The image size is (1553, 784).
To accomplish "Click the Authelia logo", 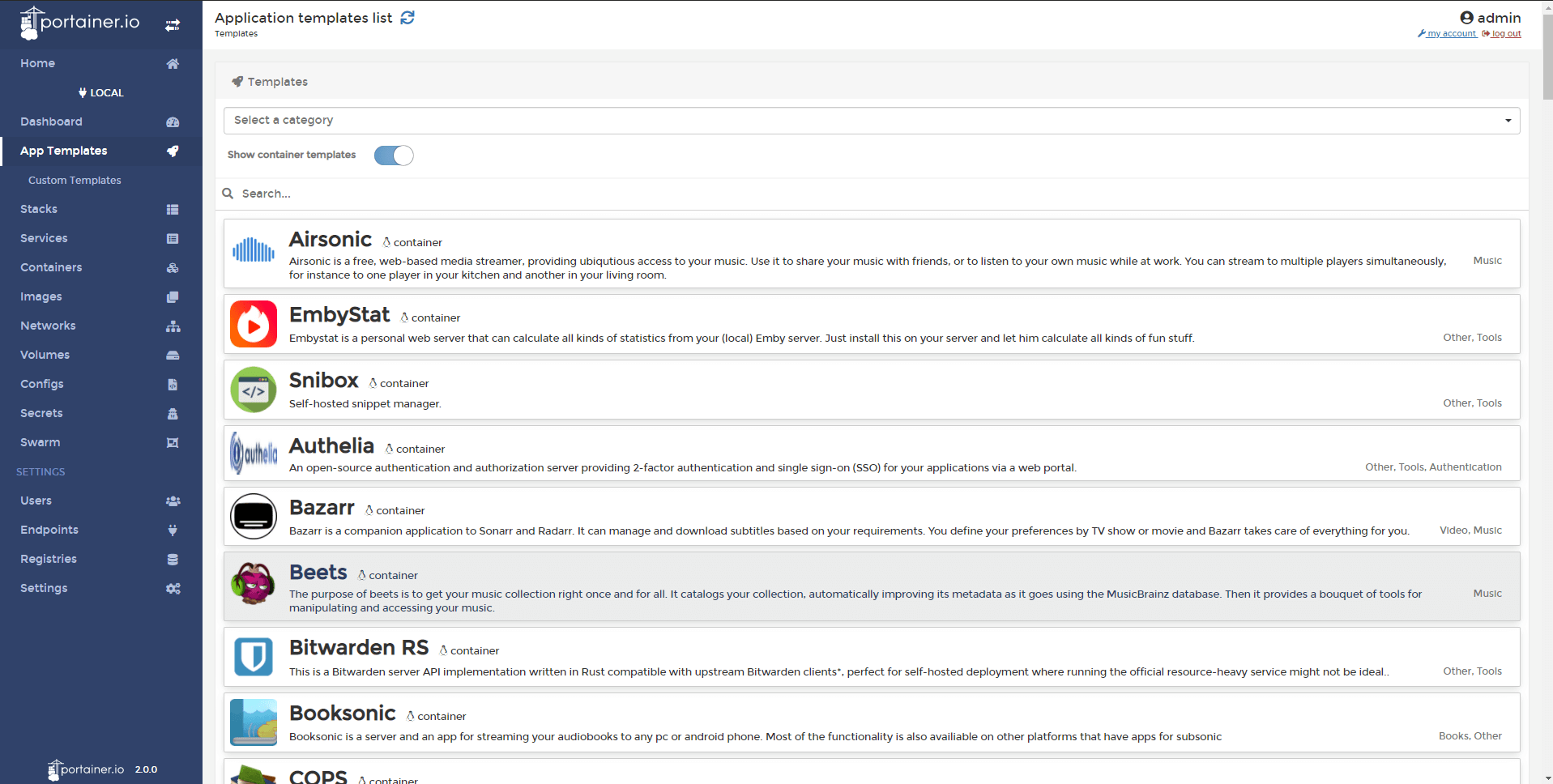I will 254,454.
